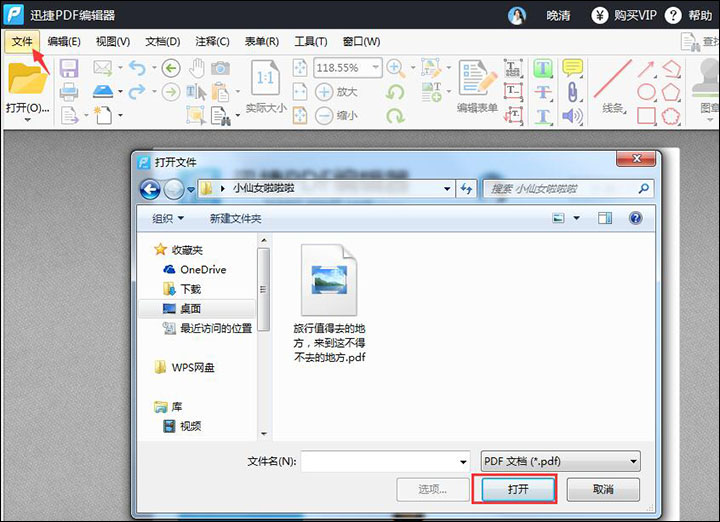Click the back arrow in file dialog

click(150, 188)
